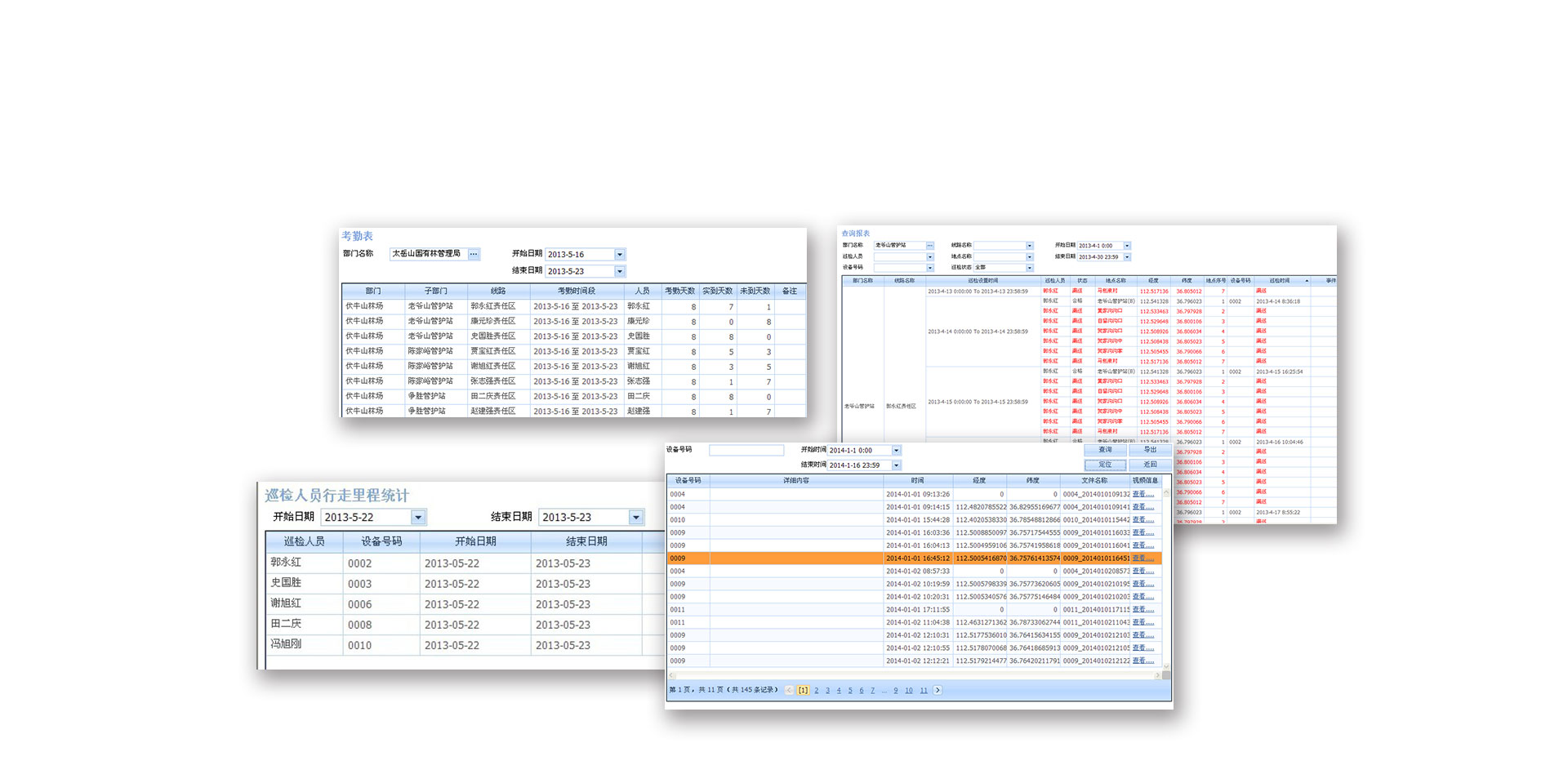Screen dimensions: 1568x770
Task: Click previous page arrow in pagination
Action: [x=789, y=690]
